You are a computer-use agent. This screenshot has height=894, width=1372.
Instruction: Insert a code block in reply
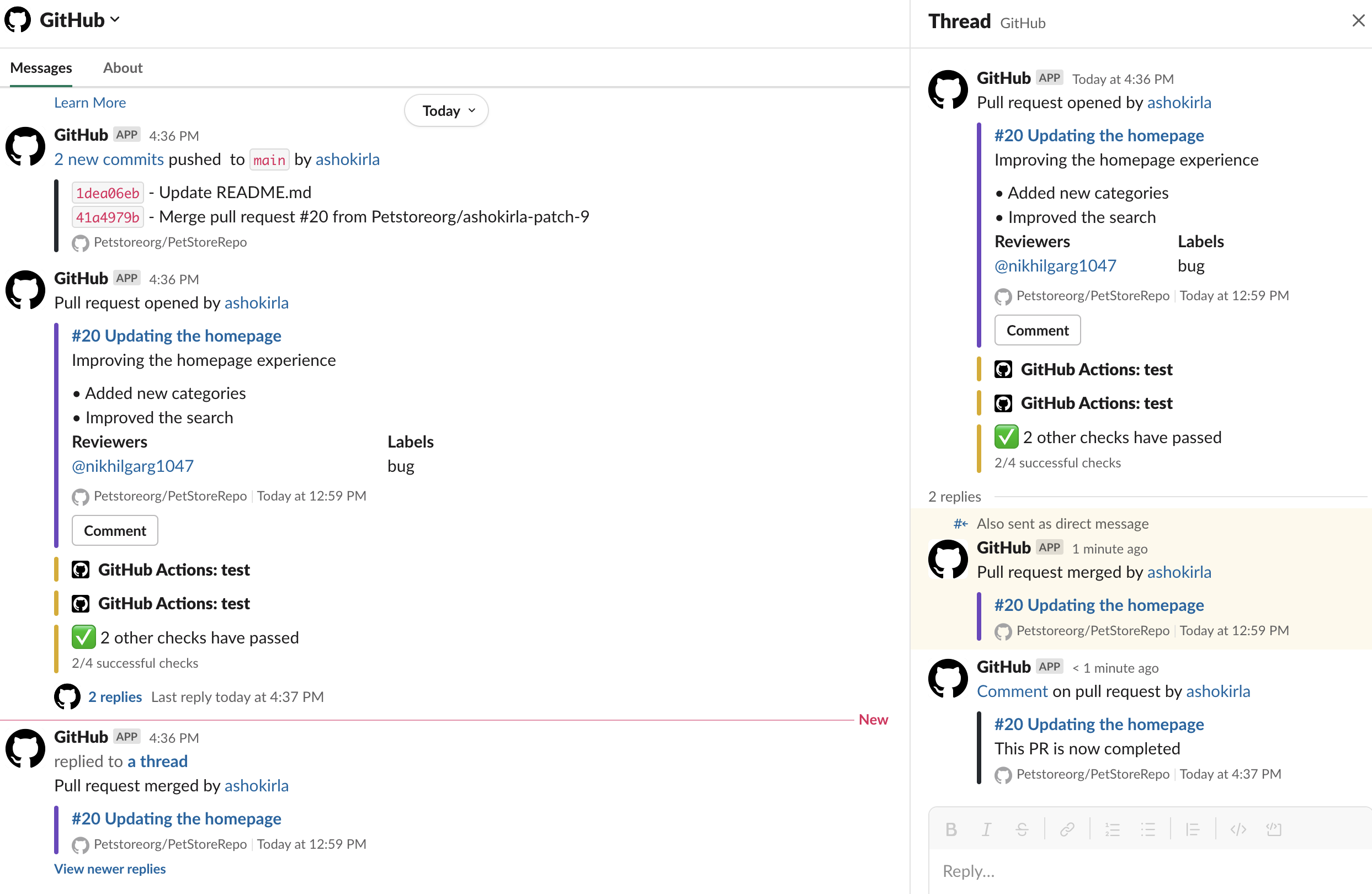coord(1273,829)
